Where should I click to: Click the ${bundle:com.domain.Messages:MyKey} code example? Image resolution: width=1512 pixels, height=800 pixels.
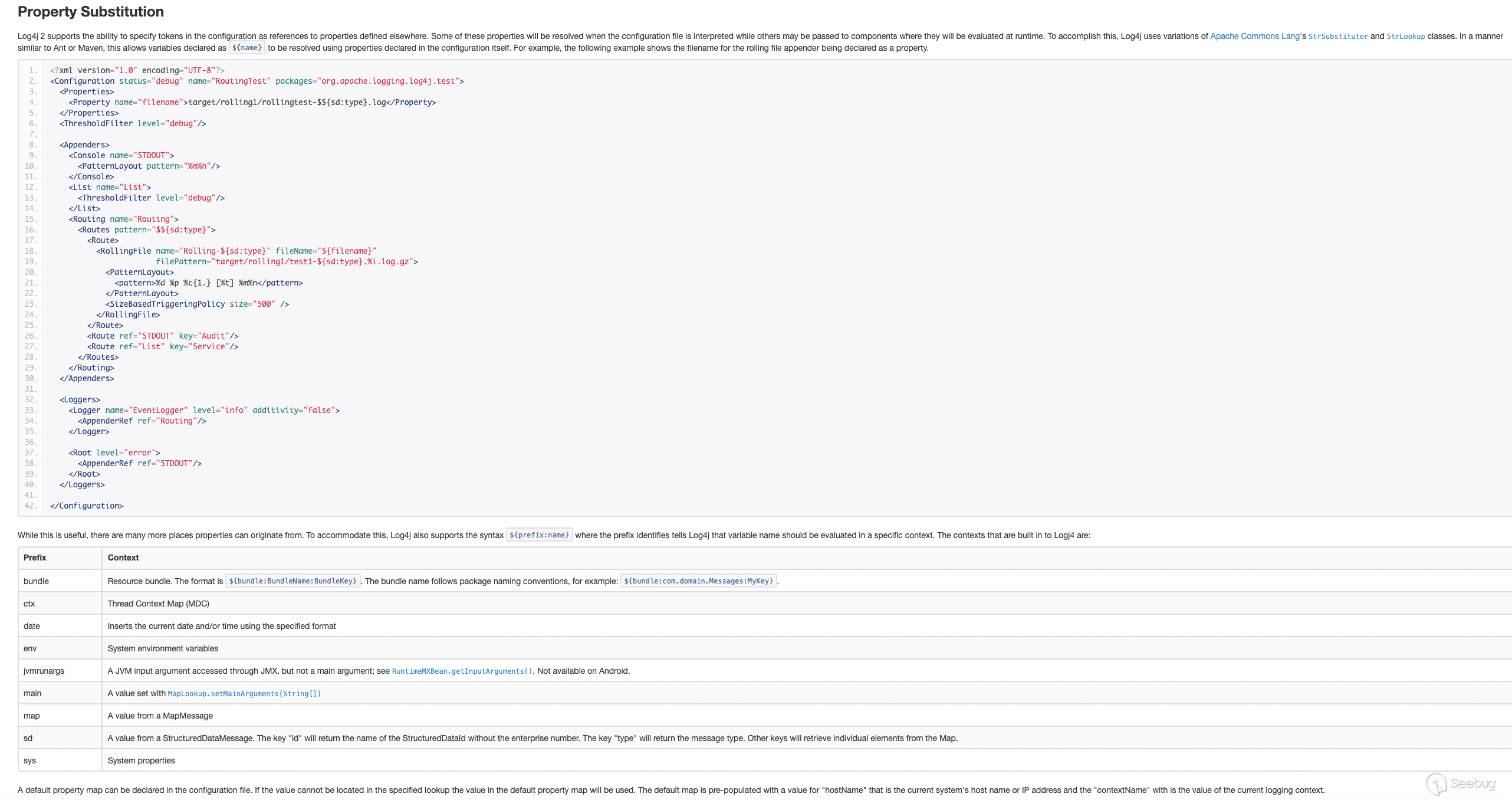click(698, 581)
